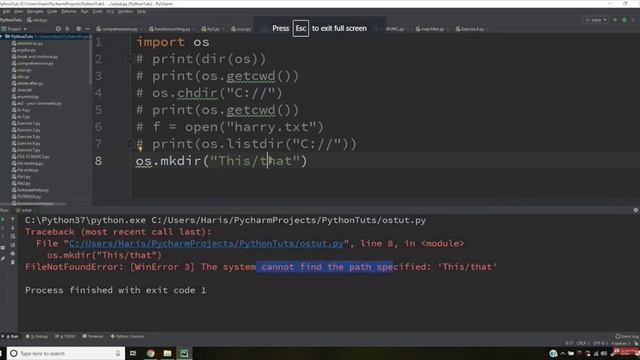Open file reading.py in project tree
This screenshot has height=360, width=640.
tap(28, 163)
